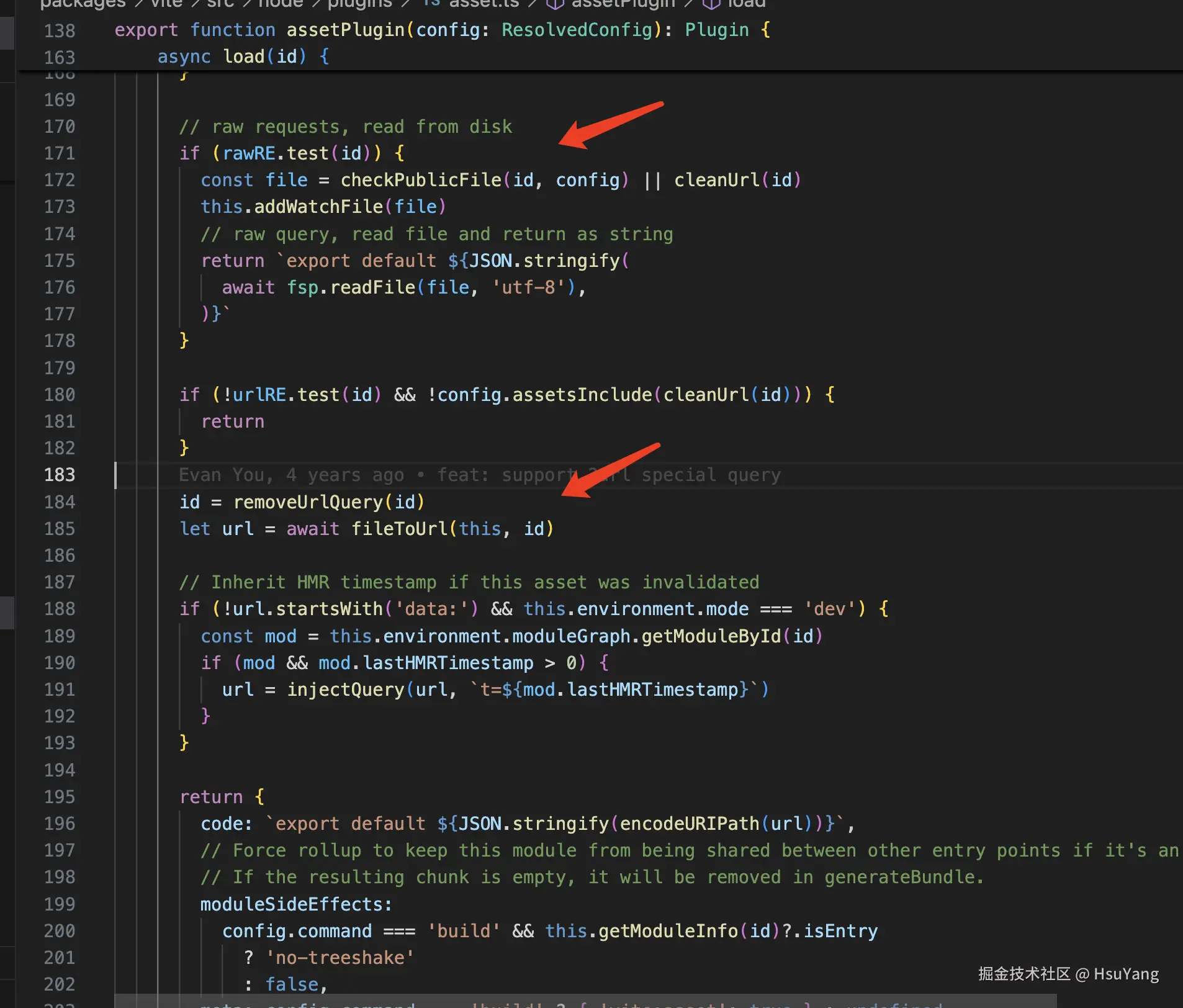This screenshot has height=1008, width=1183.
Task: Click the 'utf-8' string literal
Action: pyautogui.click(x=528, y=287)
